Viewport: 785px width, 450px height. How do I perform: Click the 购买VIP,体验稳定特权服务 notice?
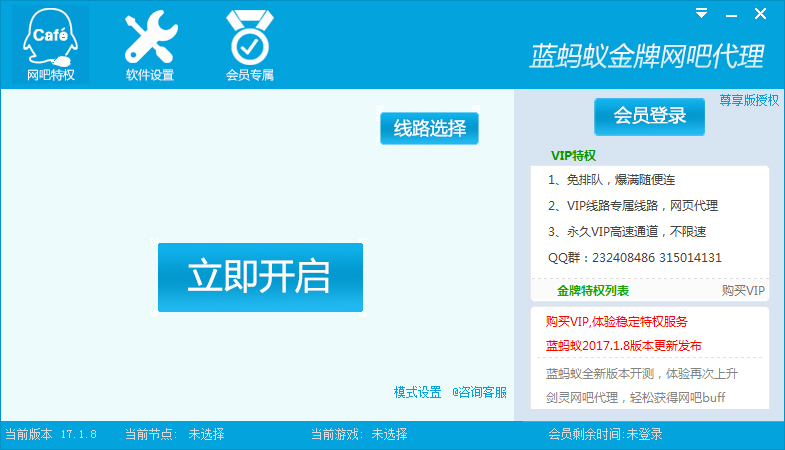[616, 321]
